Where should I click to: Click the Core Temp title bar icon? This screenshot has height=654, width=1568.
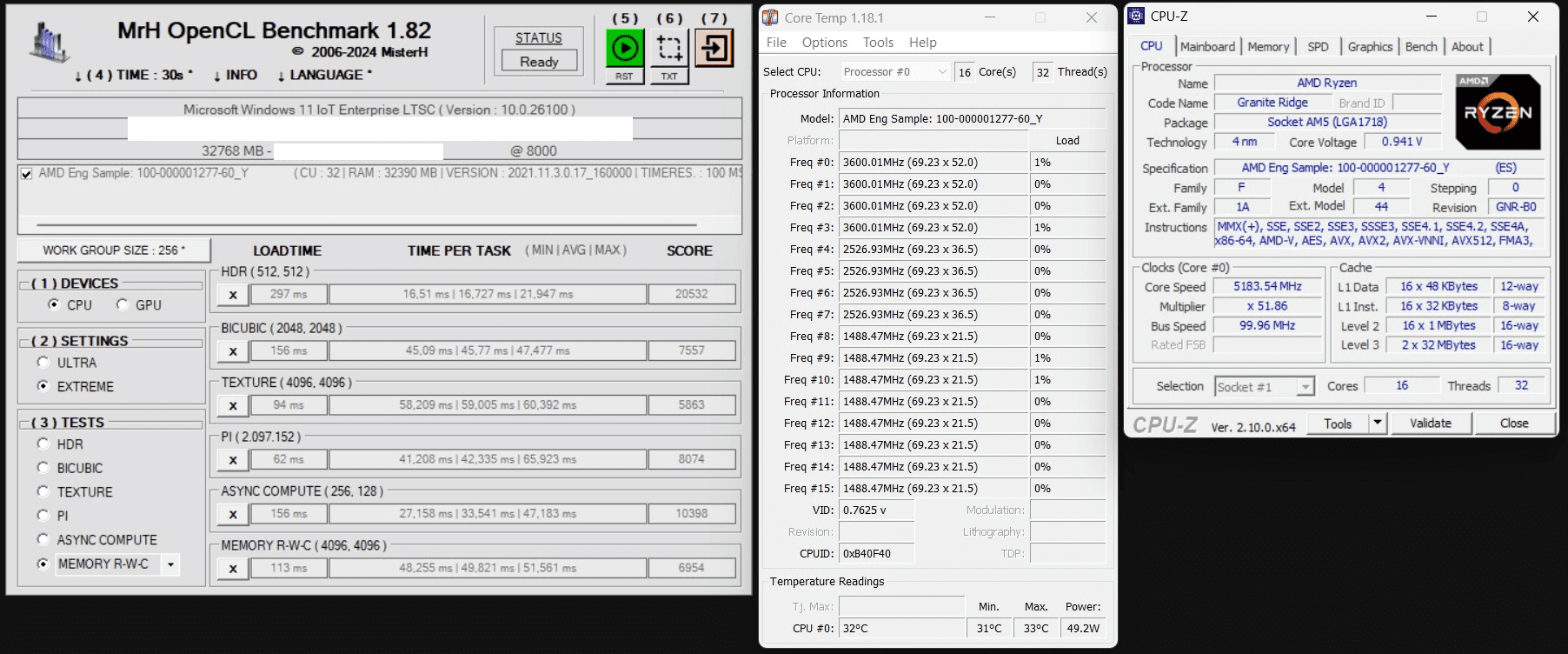pyautogui.click(x=770, y=17)
